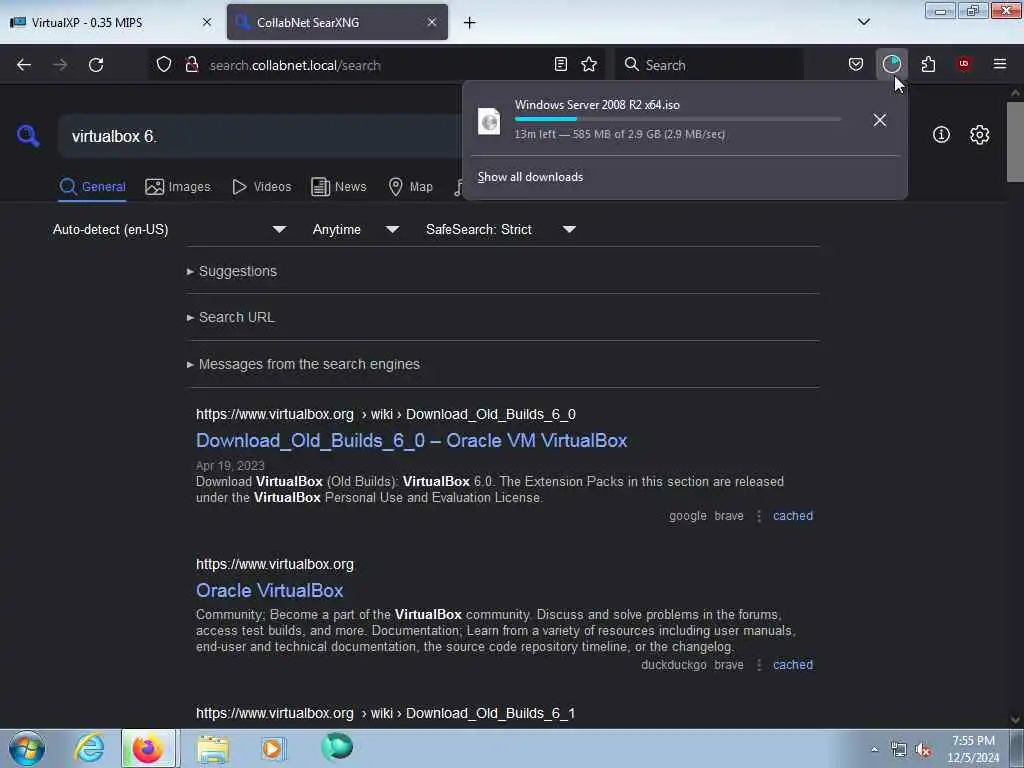This screenshot has height=768, width=1024.
Task: Open engine options for Oracle VirtualBox result
Action: pyautogui.click(x=758, y=665)
